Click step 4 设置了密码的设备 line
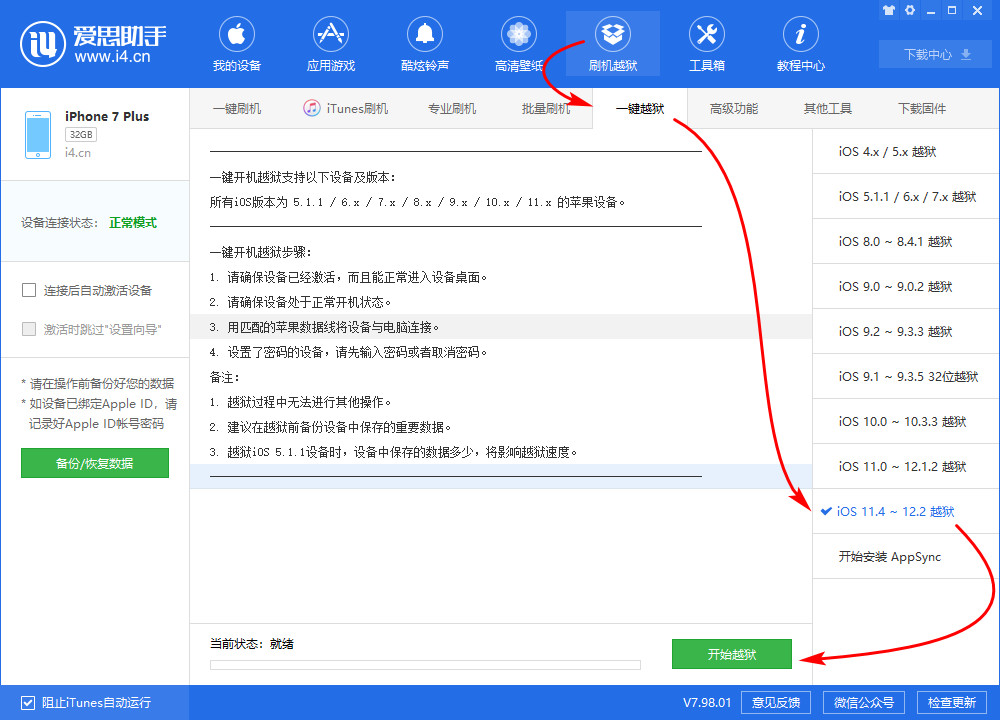 pos(349,352)
